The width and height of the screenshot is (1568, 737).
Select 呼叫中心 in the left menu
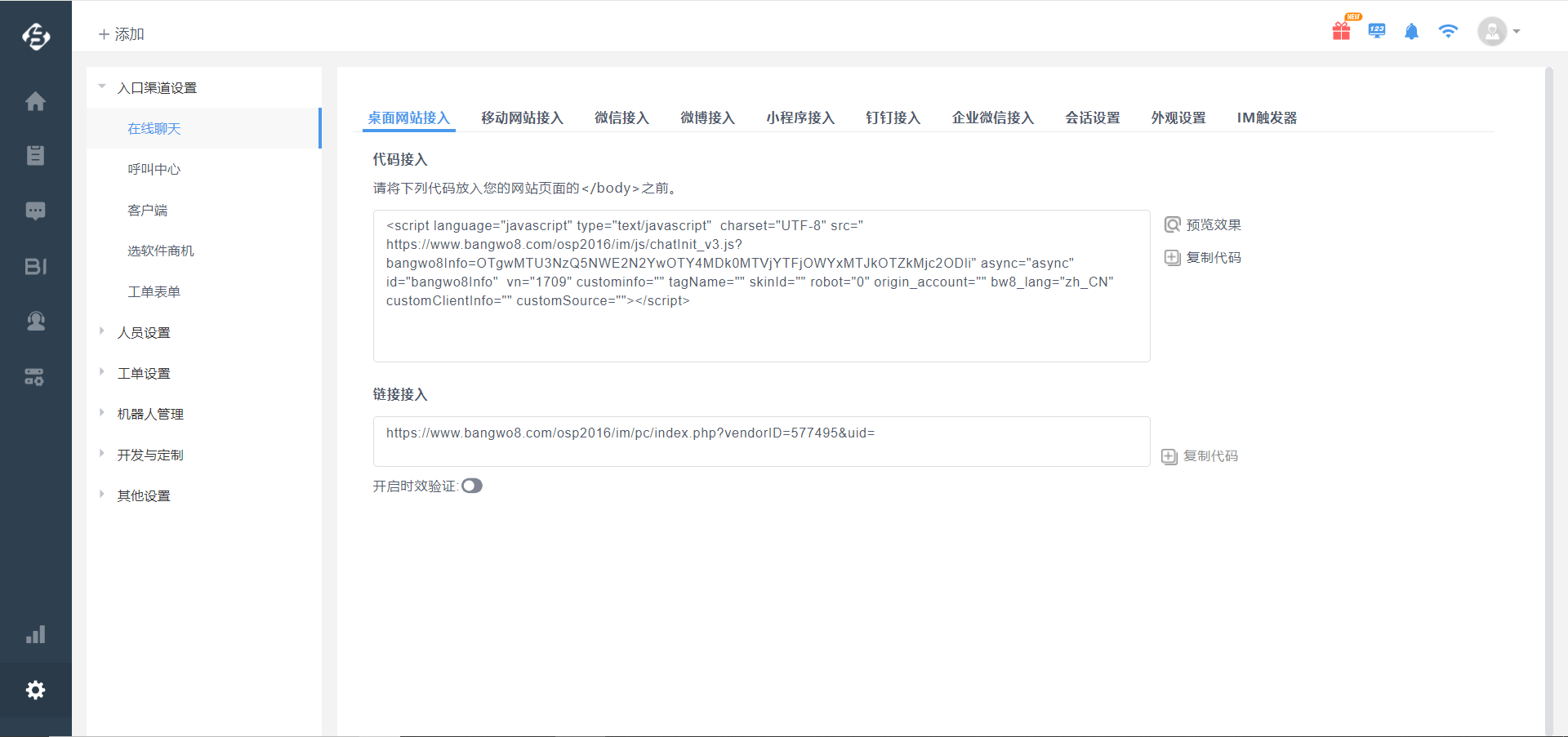154,169
